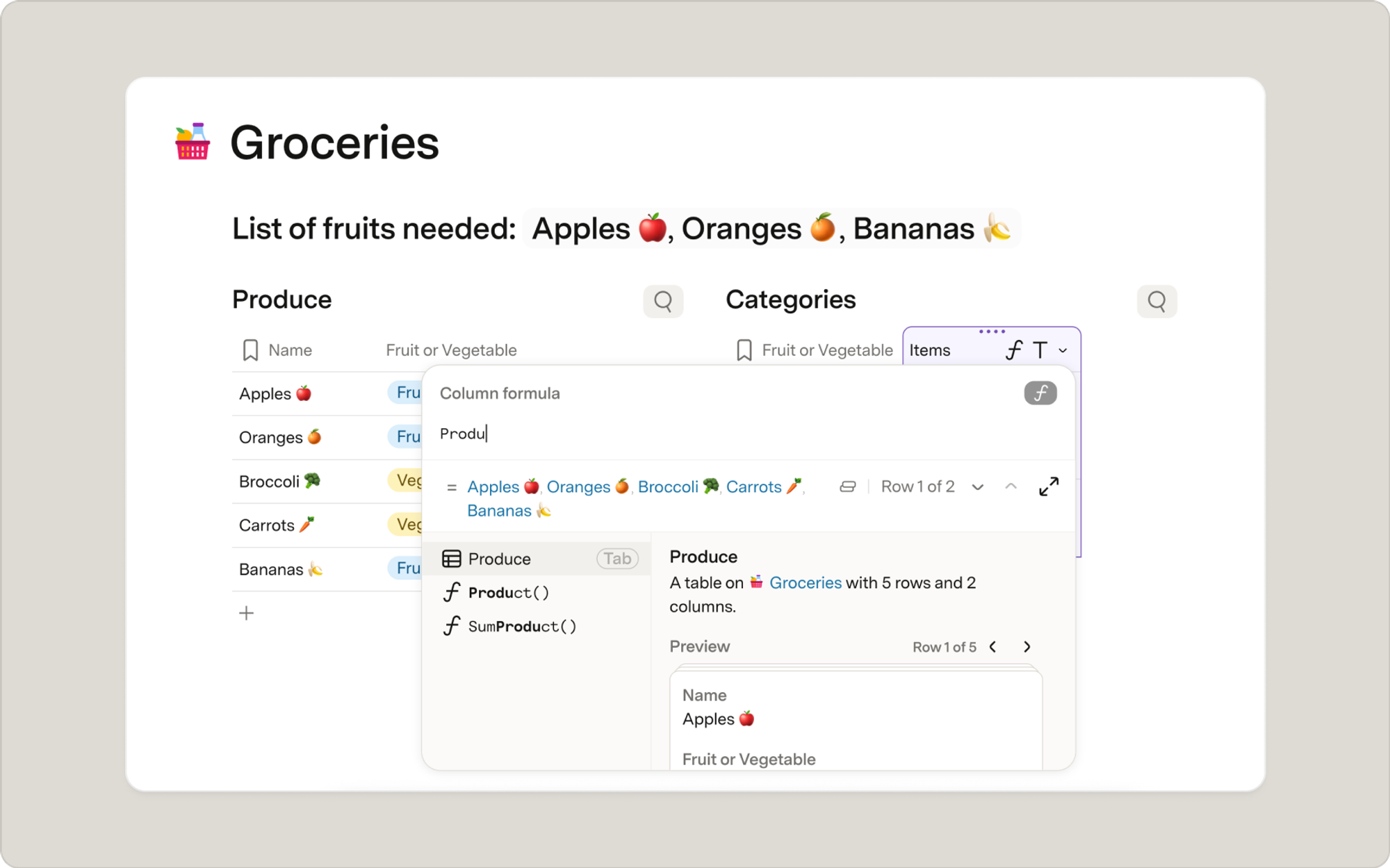This screenshot has height=868, width=1390.
Task: Go to next result row with down chevron
Action: 978,487
